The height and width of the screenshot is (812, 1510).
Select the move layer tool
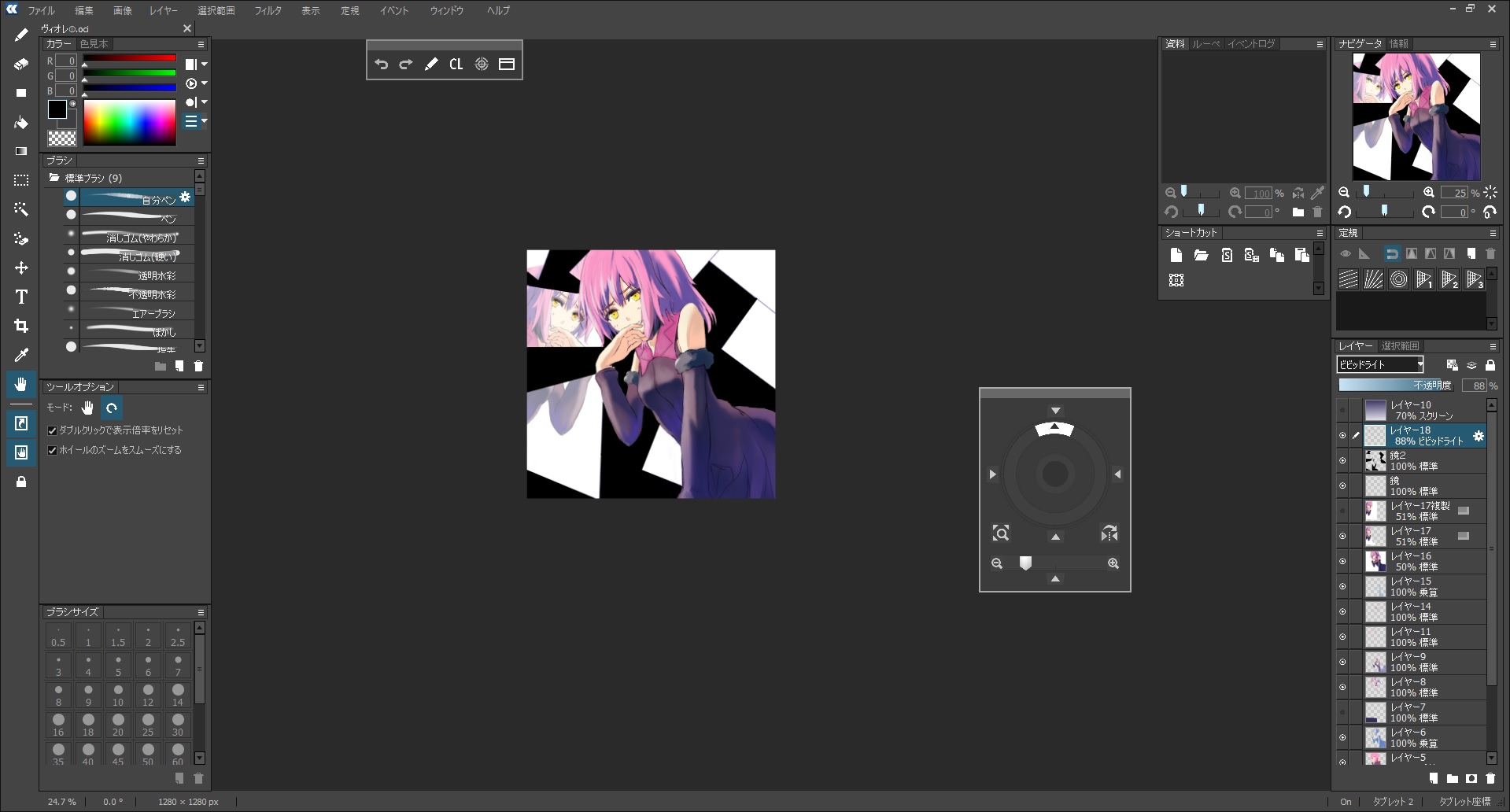pyautogui.click(x=21, y=268)
